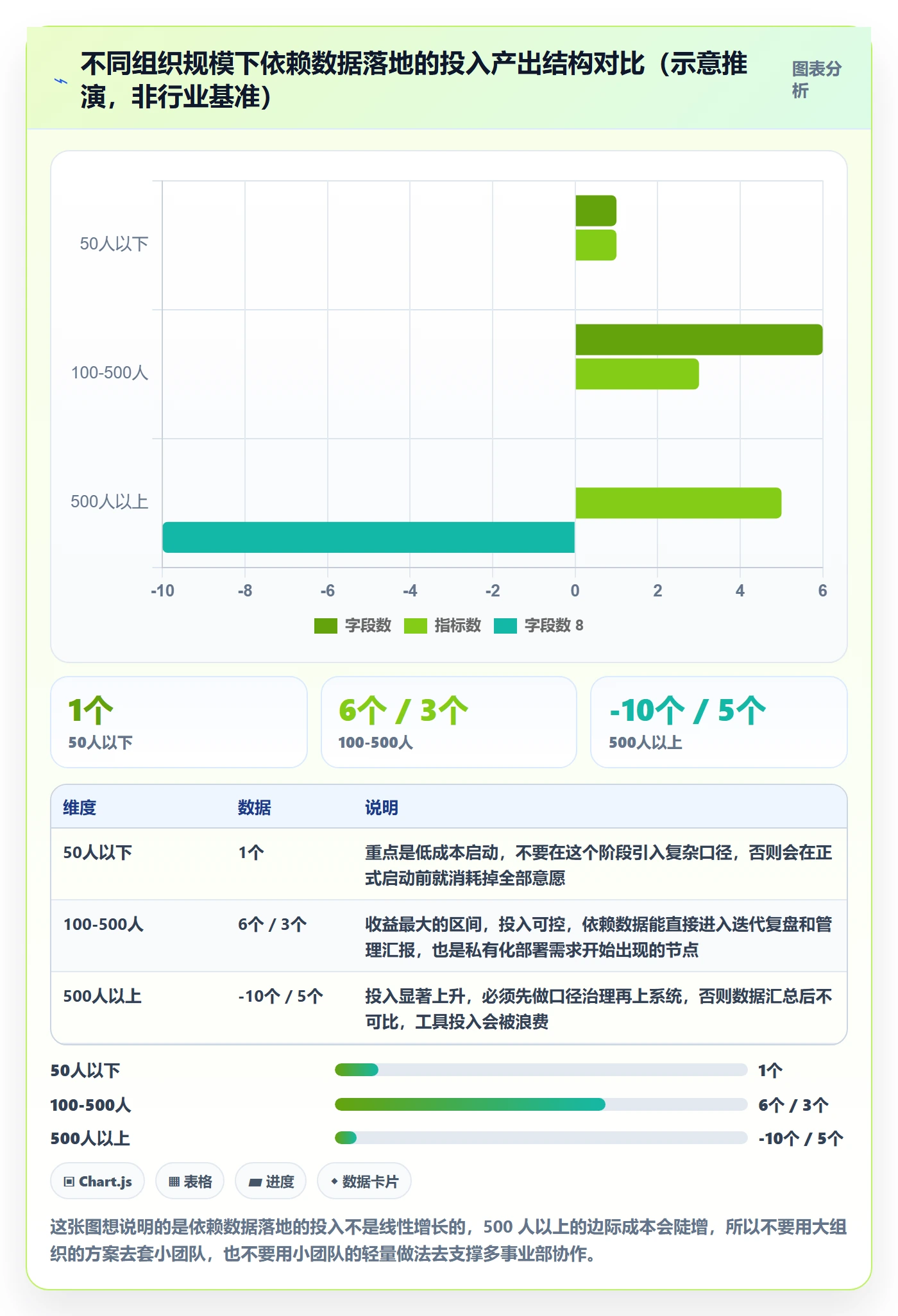Viewport: 898px width, 1316px height.
Task: Toggle the light green 指标数 legend swatch
Action: click(x=416, y=626)
